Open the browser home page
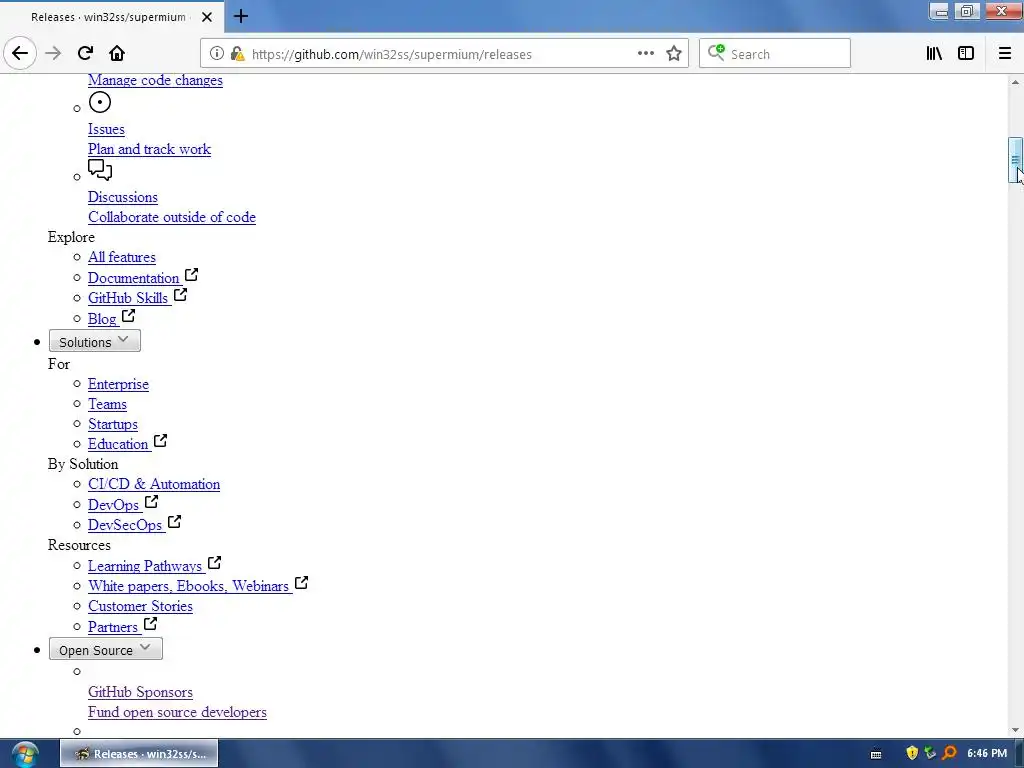 click(x=117, y=54)
